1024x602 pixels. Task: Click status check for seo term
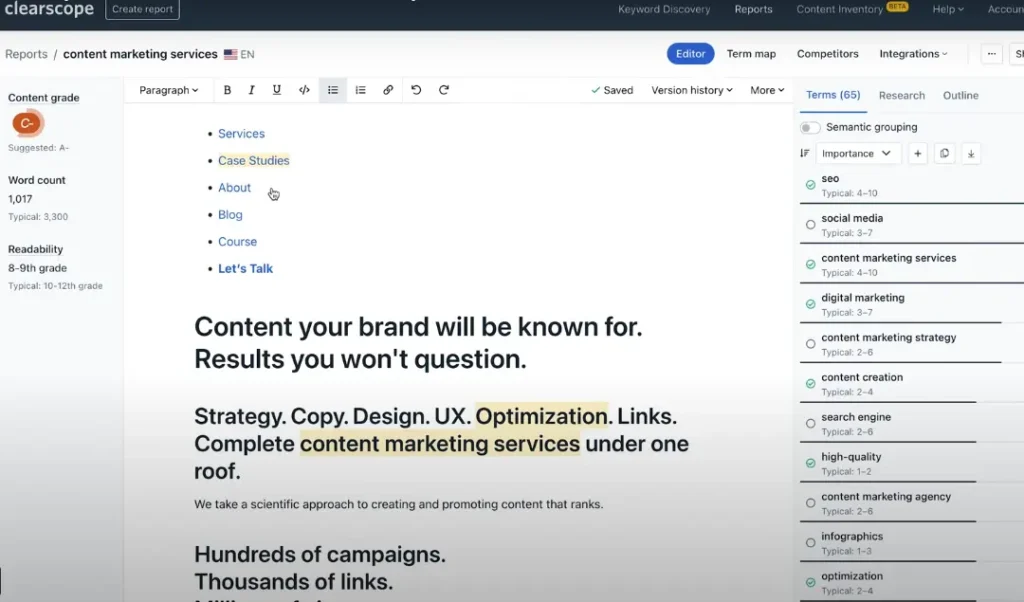click(x=810, y=185)
